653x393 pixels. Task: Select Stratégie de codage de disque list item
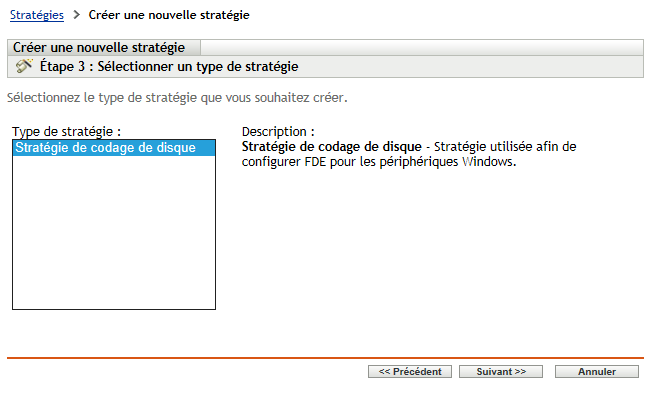(x=114, y=148)
